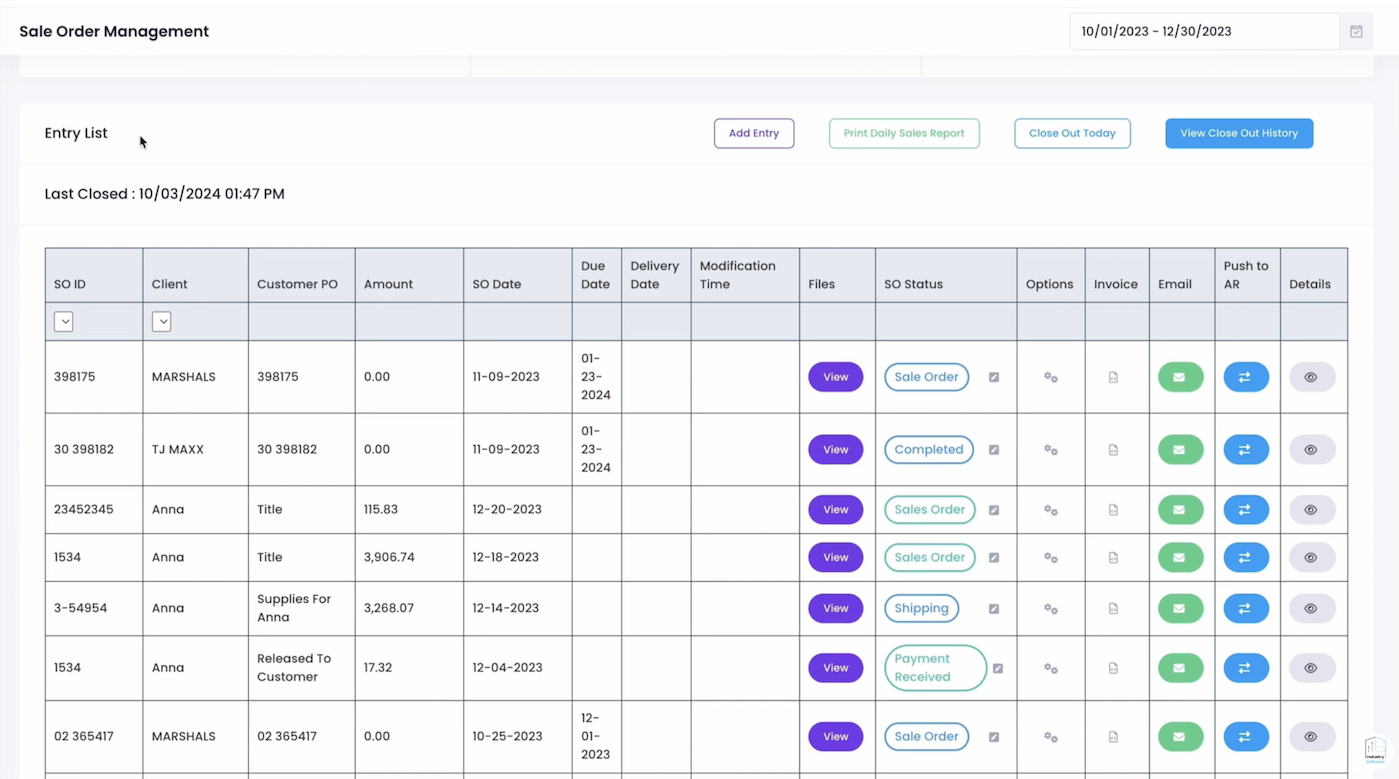Open the Options gear icon for order 23452345
The height and width of the screenshot is (779, 1399).
pos(1050,509)
